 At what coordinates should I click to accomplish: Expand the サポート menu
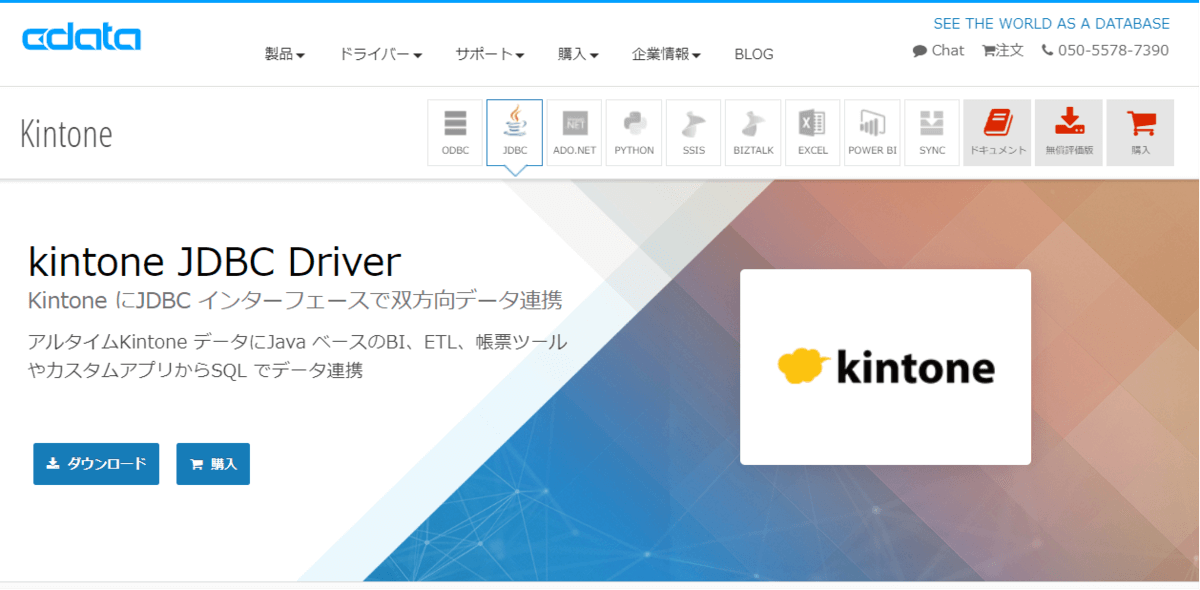point(490,54)
